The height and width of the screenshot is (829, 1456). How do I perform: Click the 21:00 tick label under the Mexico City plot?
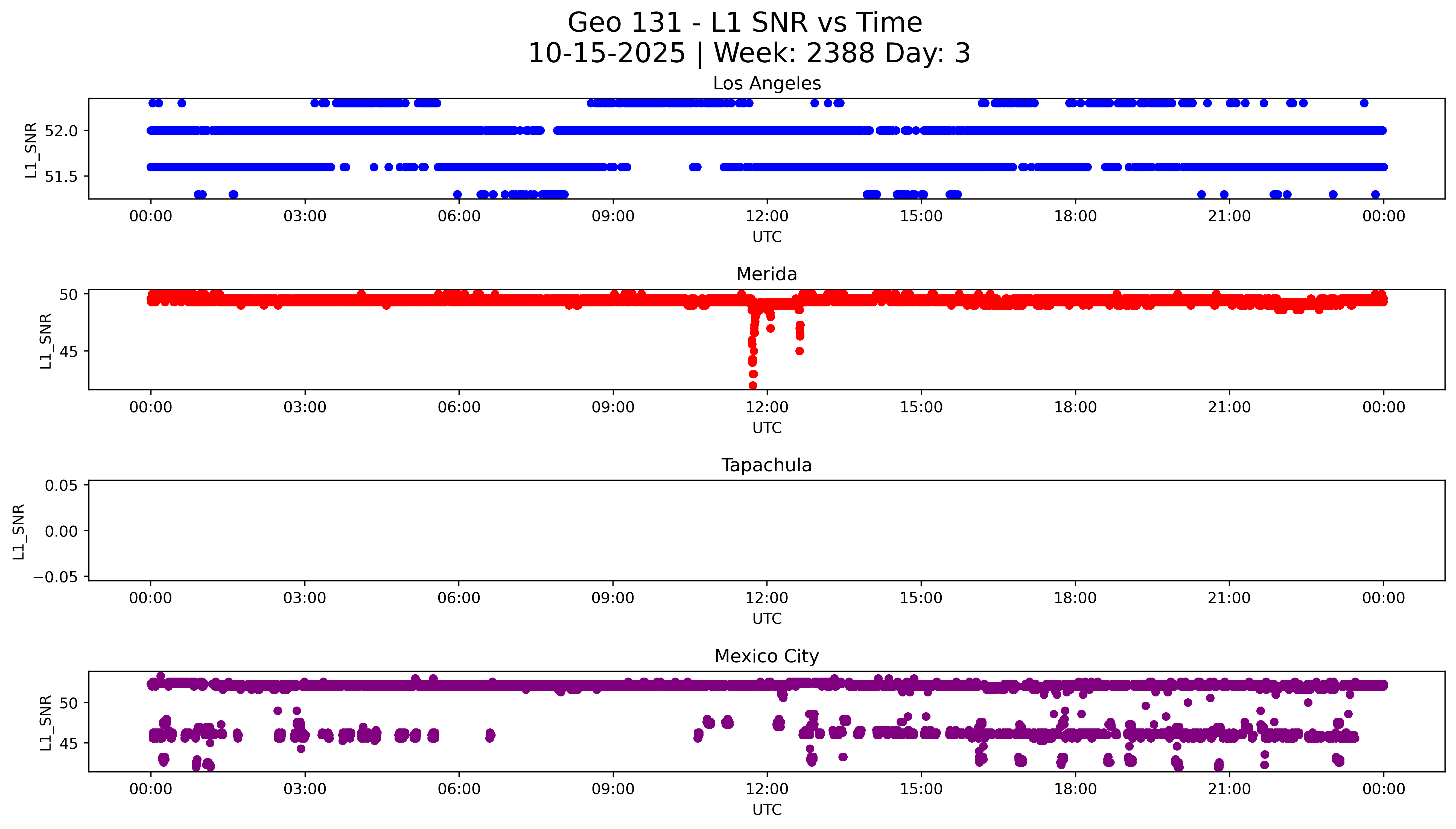1229,789
